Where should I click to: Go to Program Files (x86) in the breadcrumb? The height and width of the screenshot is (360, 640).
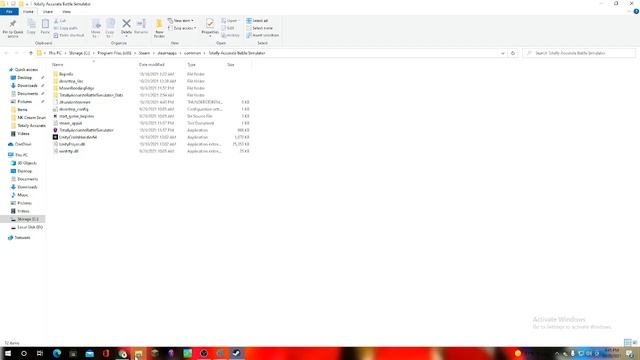click(x=114, y=53)
